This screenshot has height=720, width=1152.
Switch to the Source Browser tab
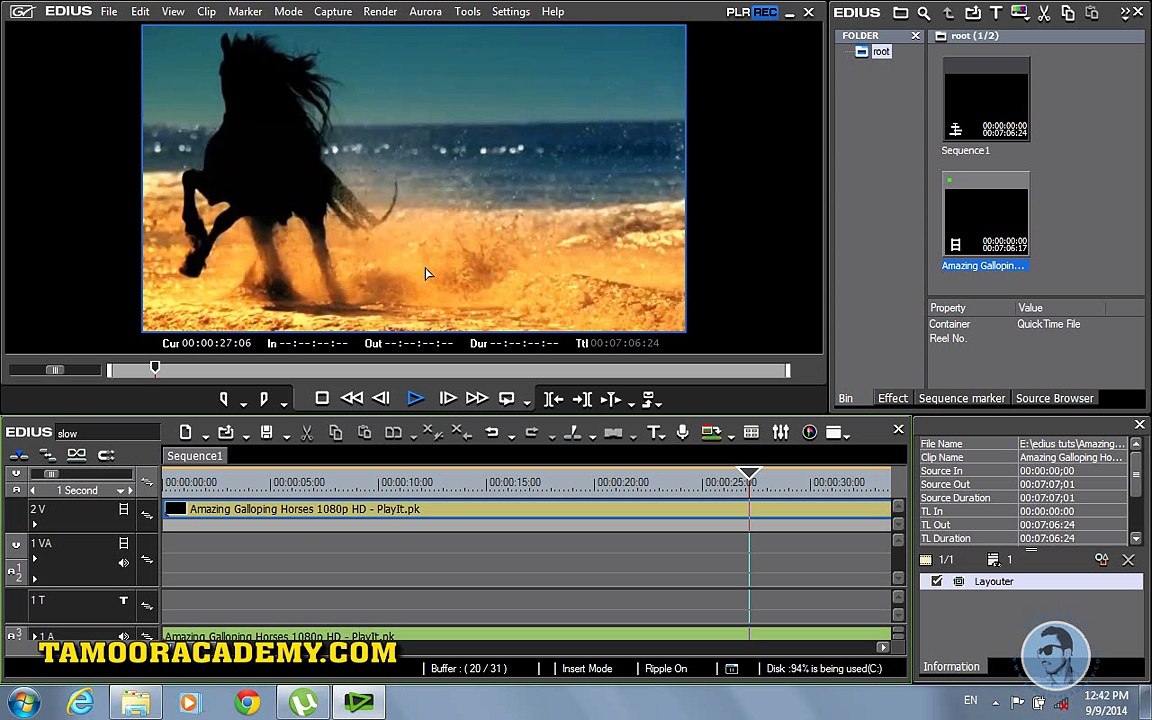(x=1054, y=398)
